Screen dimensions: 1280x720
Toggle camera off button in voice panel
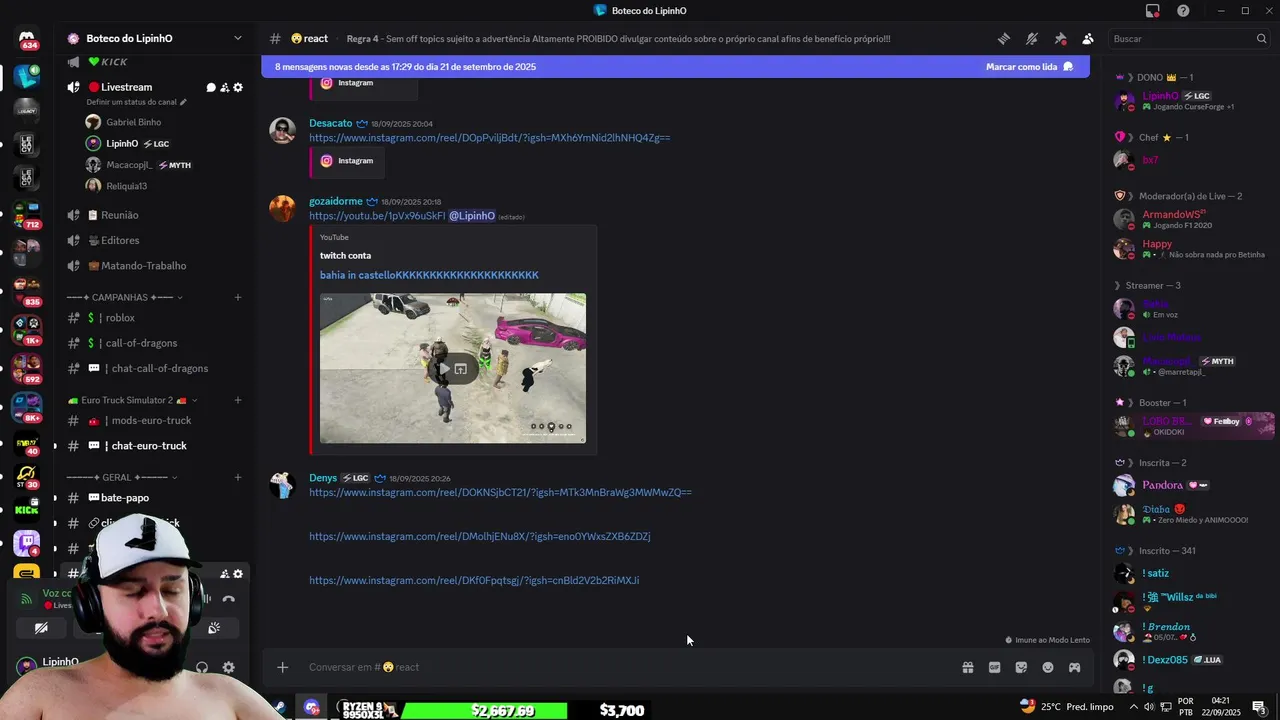41,628
